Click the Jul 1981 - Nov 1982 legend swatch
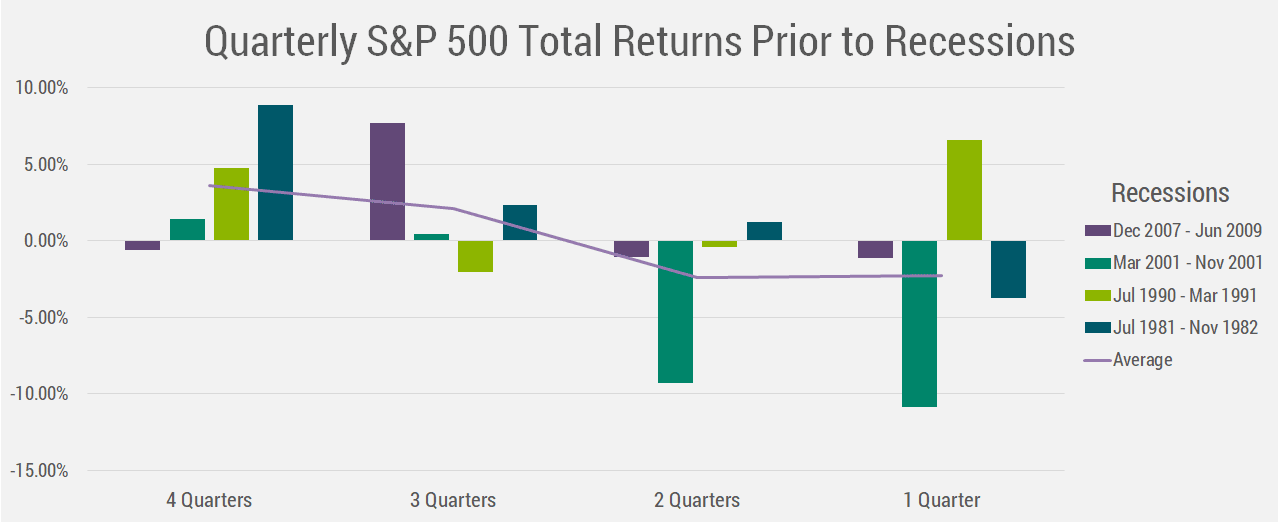The image size is (1278, 522). [1096, 327]
